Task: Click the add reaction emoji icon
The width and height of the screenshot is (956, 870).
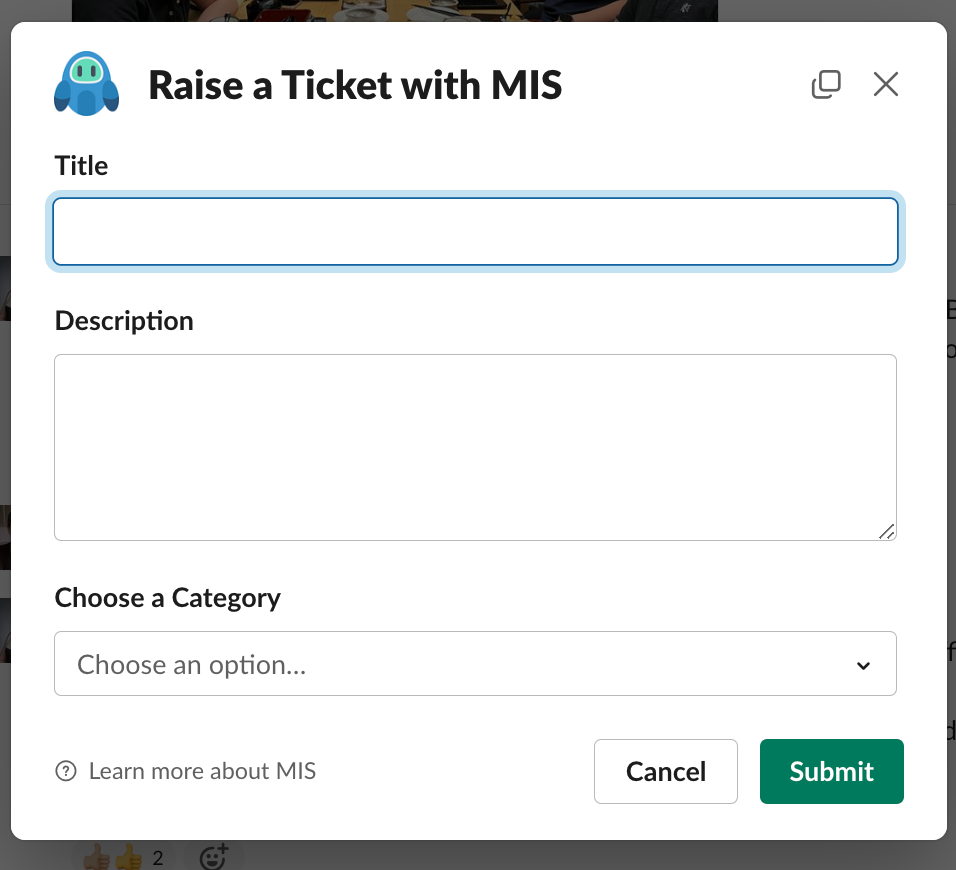Action: point(214,857)
